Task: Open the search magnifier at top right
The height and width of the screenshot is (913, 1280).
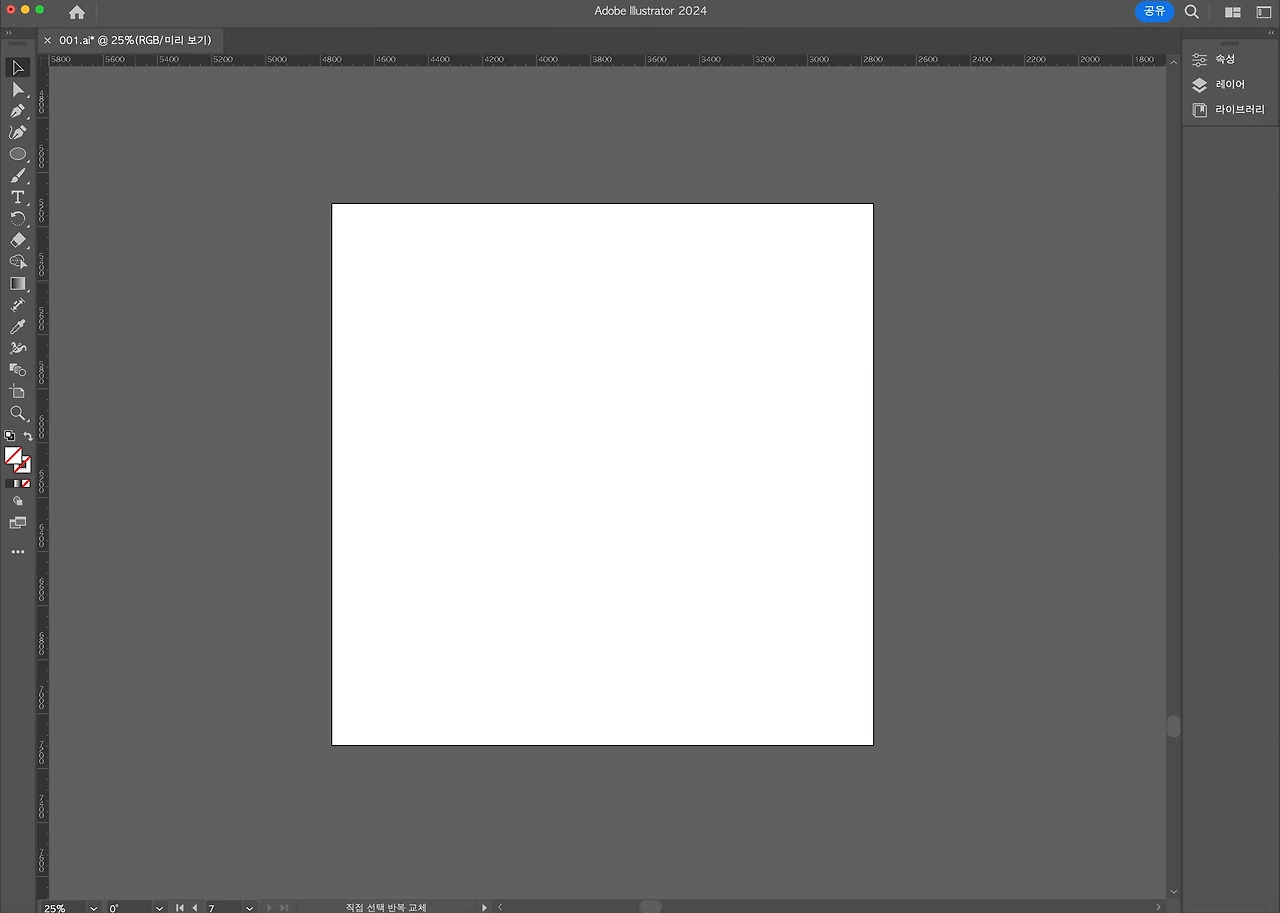Action: coord(1192,12)
